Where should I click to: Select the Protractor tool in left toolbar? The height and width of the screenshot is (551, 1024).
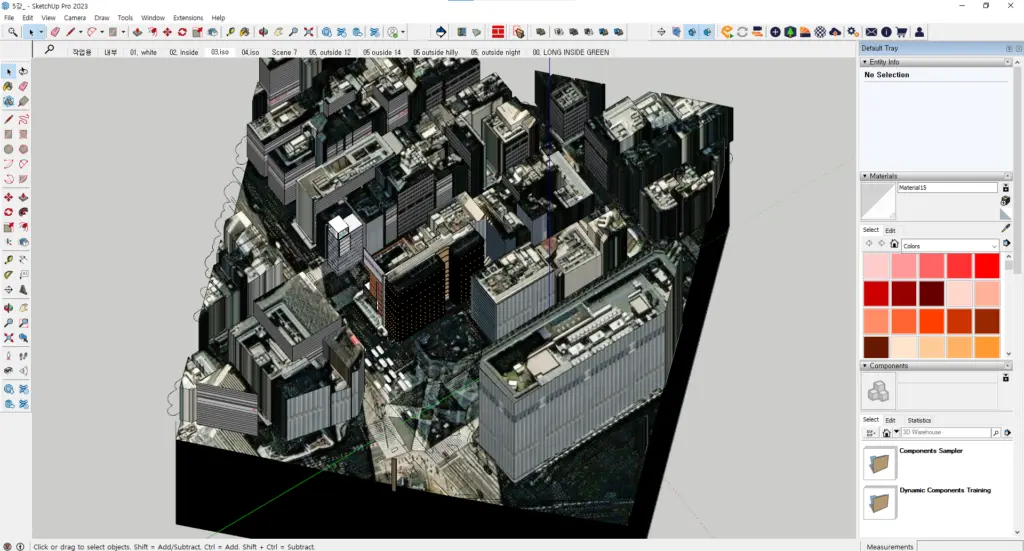pyautogui.click(x=8, y=275)
